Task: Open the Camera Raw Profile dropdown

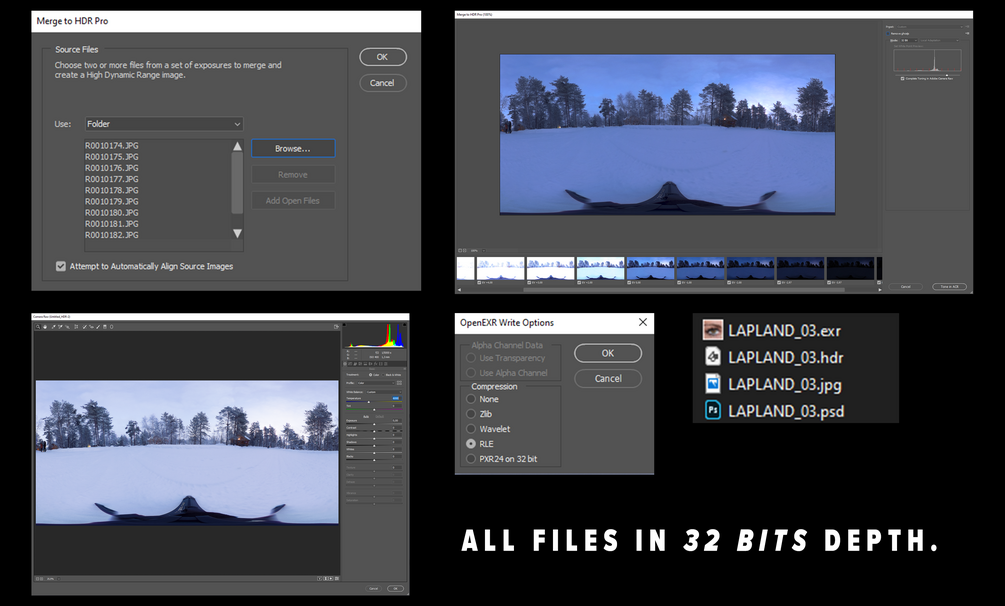Action: tap(376, 383)
